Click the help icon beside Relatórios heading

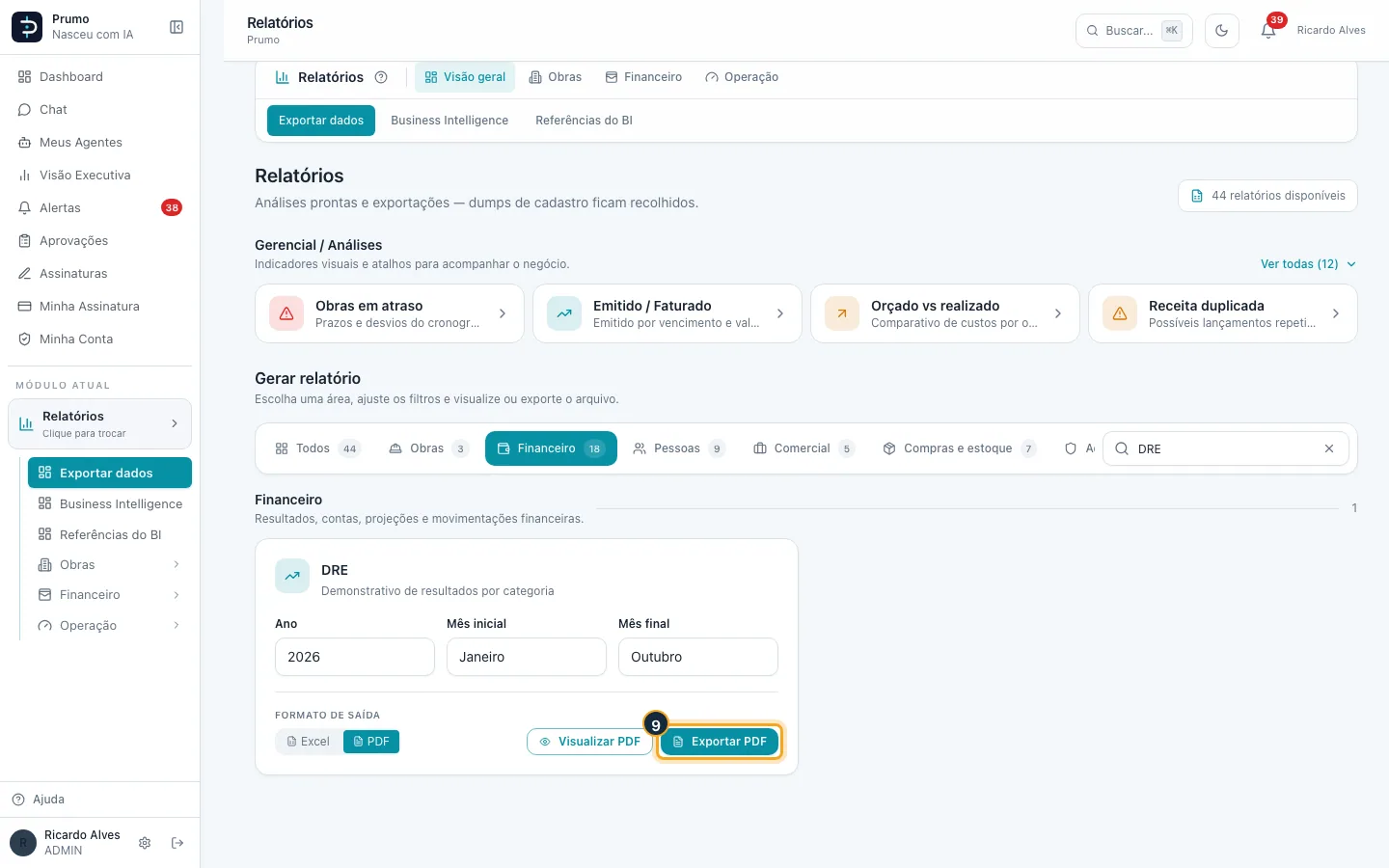point(381,77)
